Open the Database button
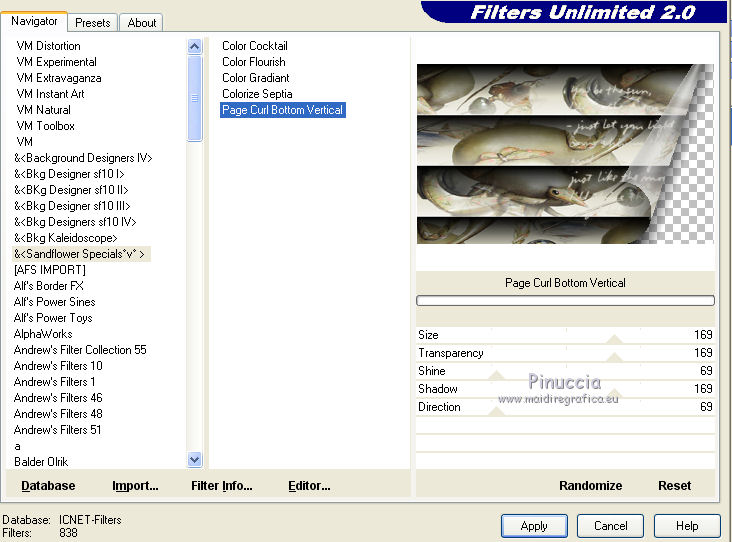Viewport: 732px width, 542px height. tap(48, 486)
